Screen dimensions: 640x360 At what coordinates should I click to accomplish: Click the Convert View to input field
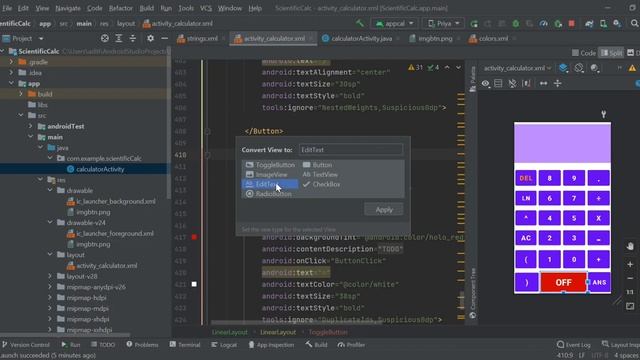click(351, 150)
